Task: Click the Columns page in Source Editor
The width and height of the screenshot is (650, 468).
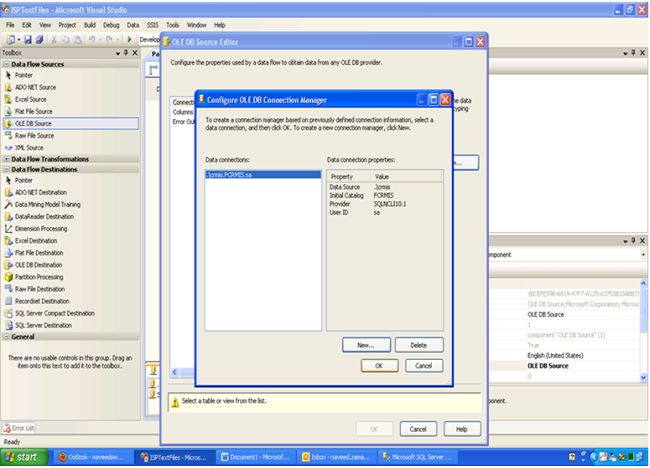Action: 183,112
